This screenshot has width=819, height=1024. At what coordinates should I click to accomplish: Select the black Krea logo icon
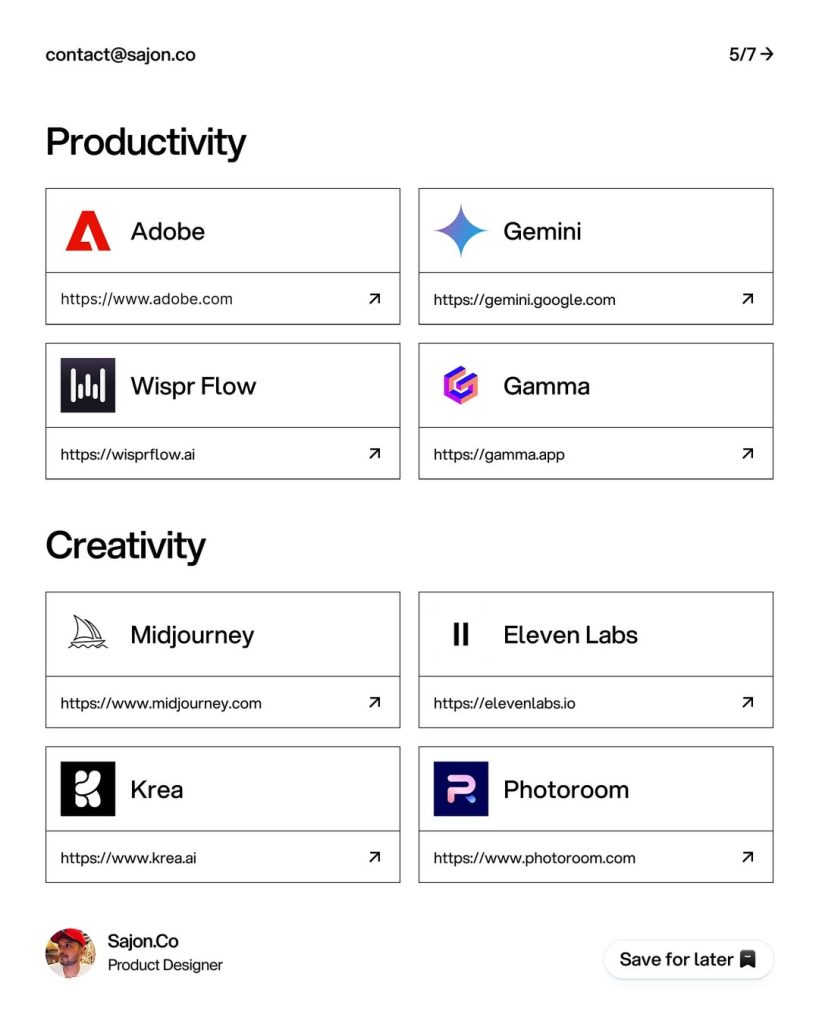(88, 789)
